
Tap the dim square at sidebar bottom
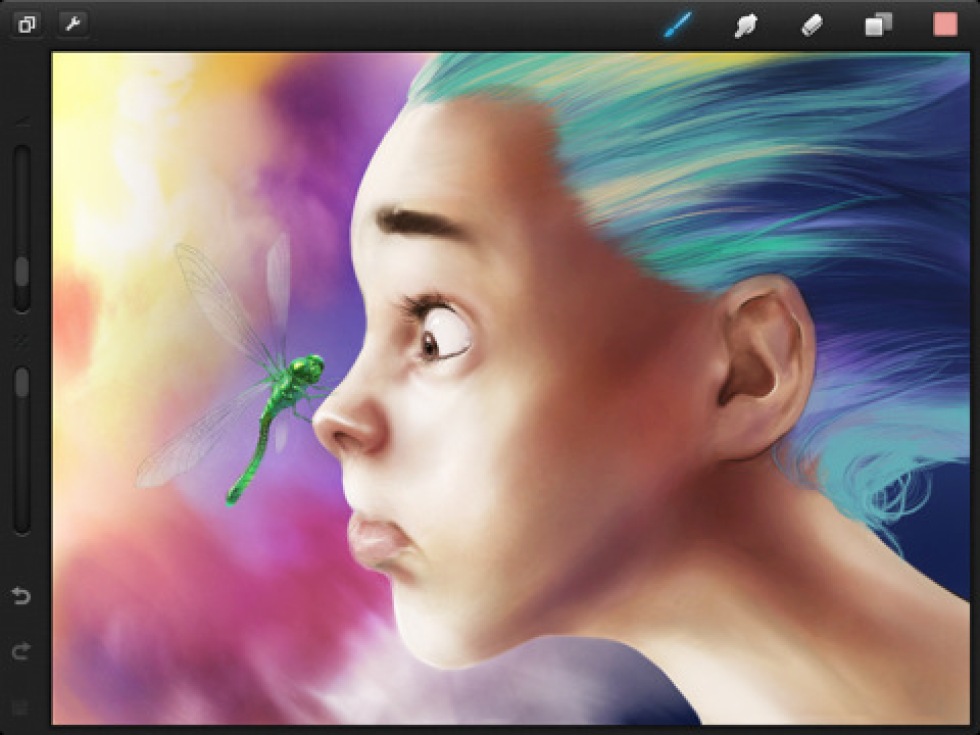coord(21,708)
